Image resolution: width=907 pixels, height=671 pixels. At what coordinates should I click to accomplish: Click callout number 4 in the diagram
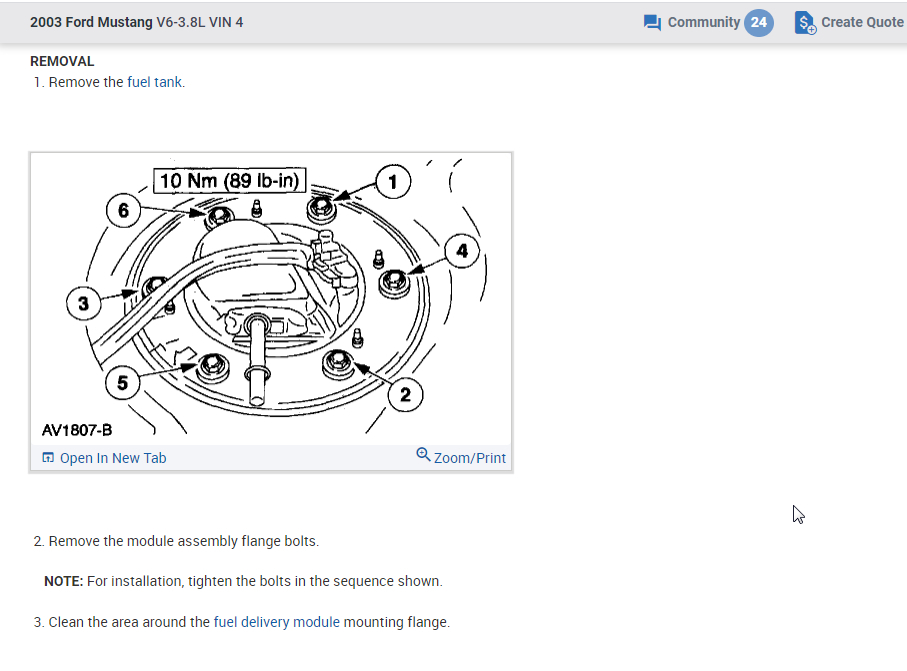[x=461, y=251]
